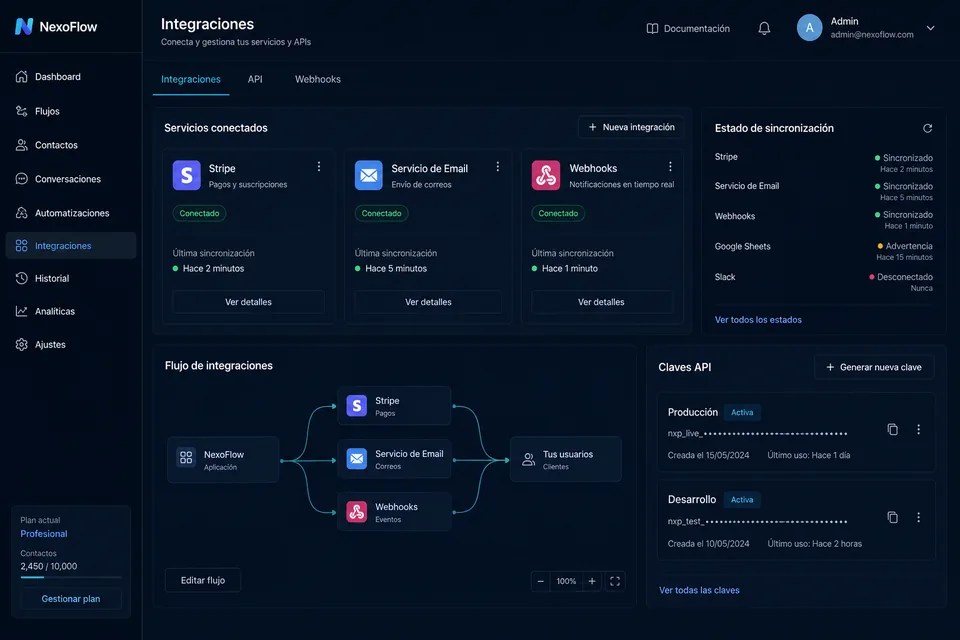The width and height of the screenshot is (960, 640).
Task: Click the Webhooks pink icon in connected services
Action: pos(546,175)
